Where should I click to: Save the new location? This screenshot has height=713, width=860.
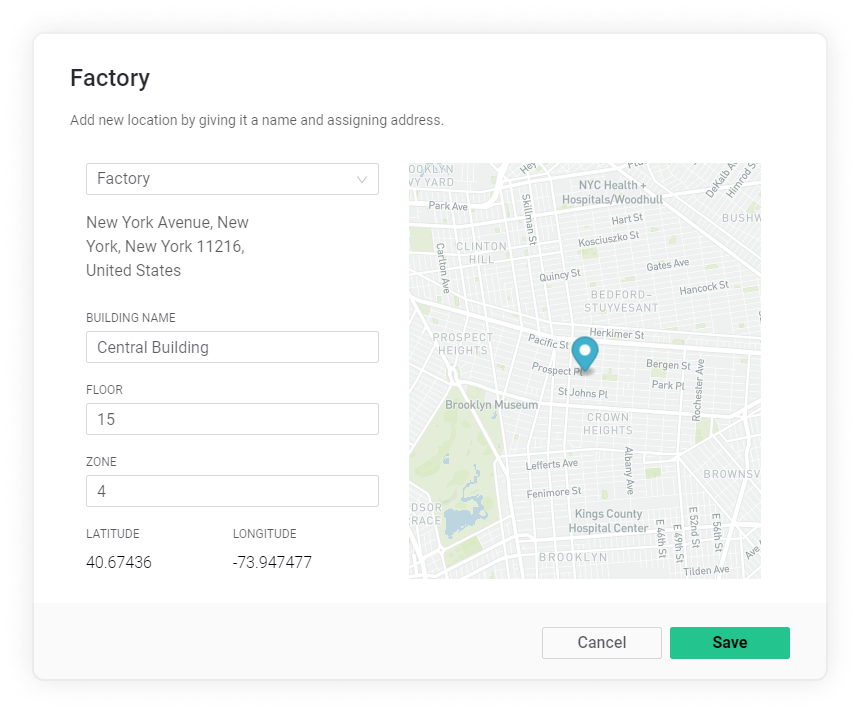click(729, 643)
